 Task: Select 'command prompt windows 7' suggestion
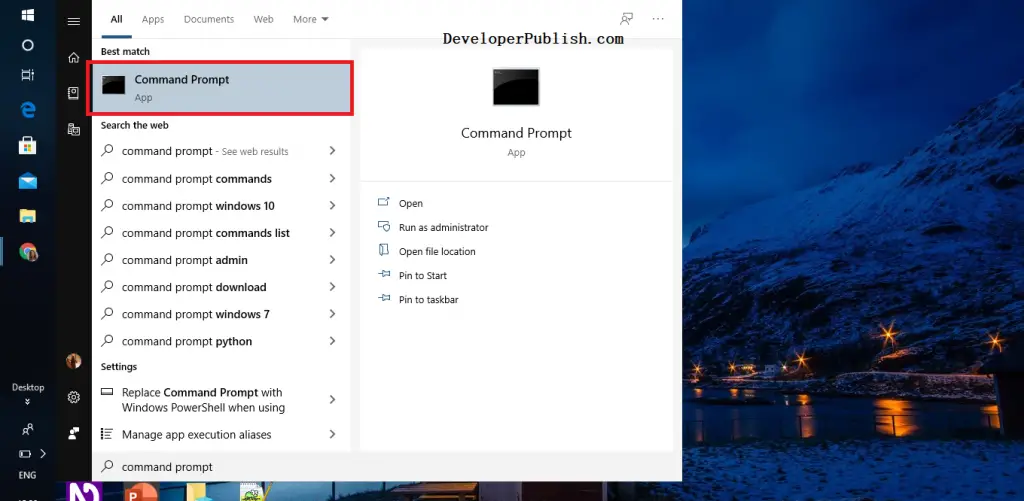coord(220,314)
